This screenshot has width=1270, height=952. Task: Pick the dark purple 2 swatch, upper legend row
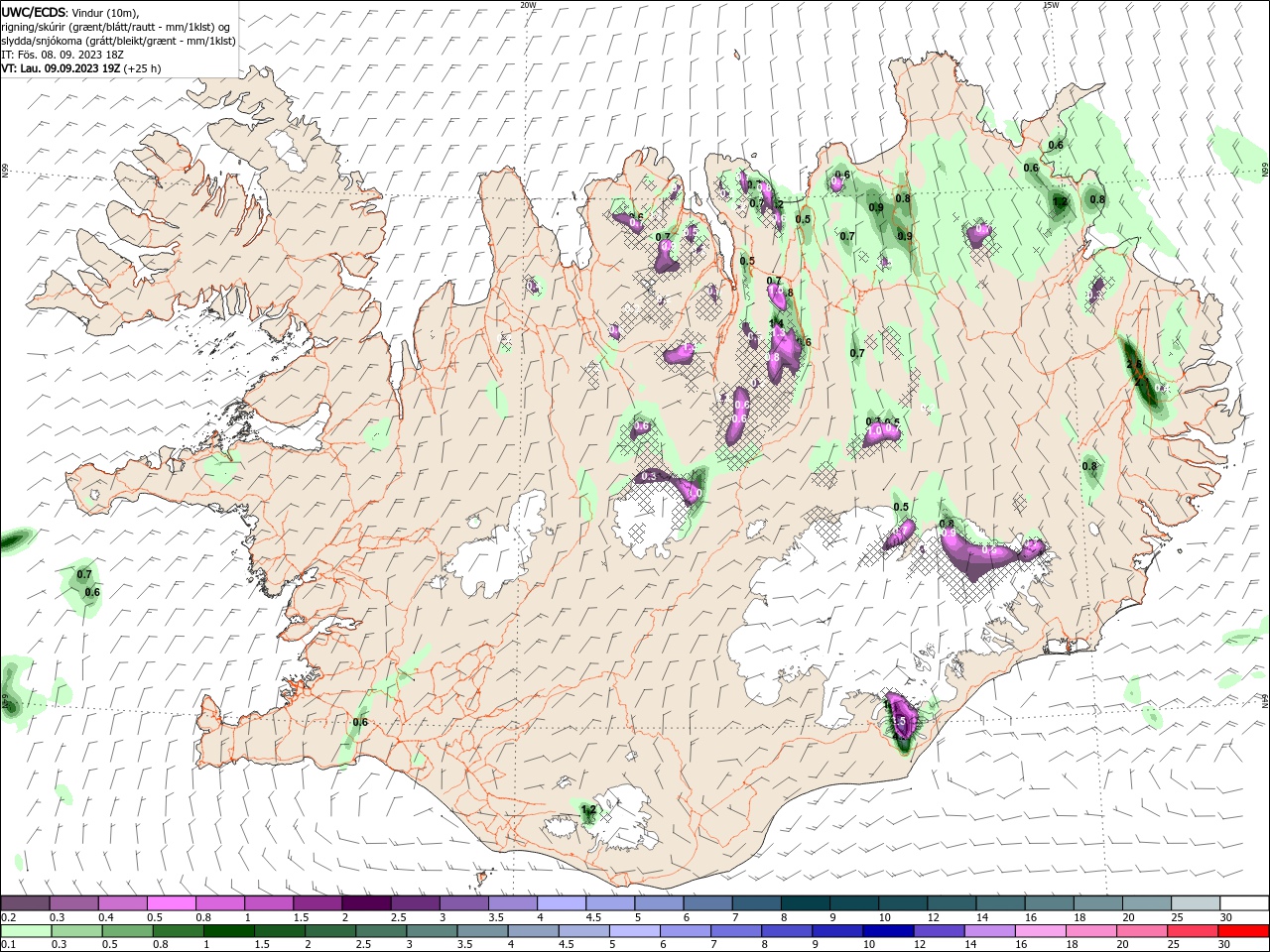tap(366, 903)
